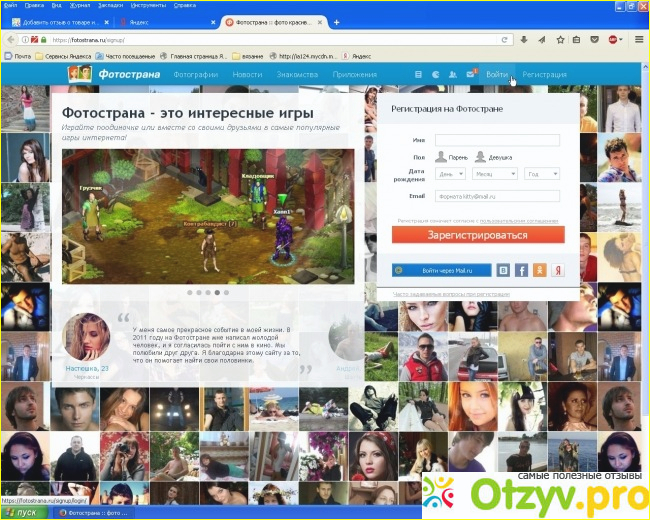Image resolution: width=650 pixels, height=520 pixels.
Task: Sign in with the Facebook icon
Action: [521, 270]
